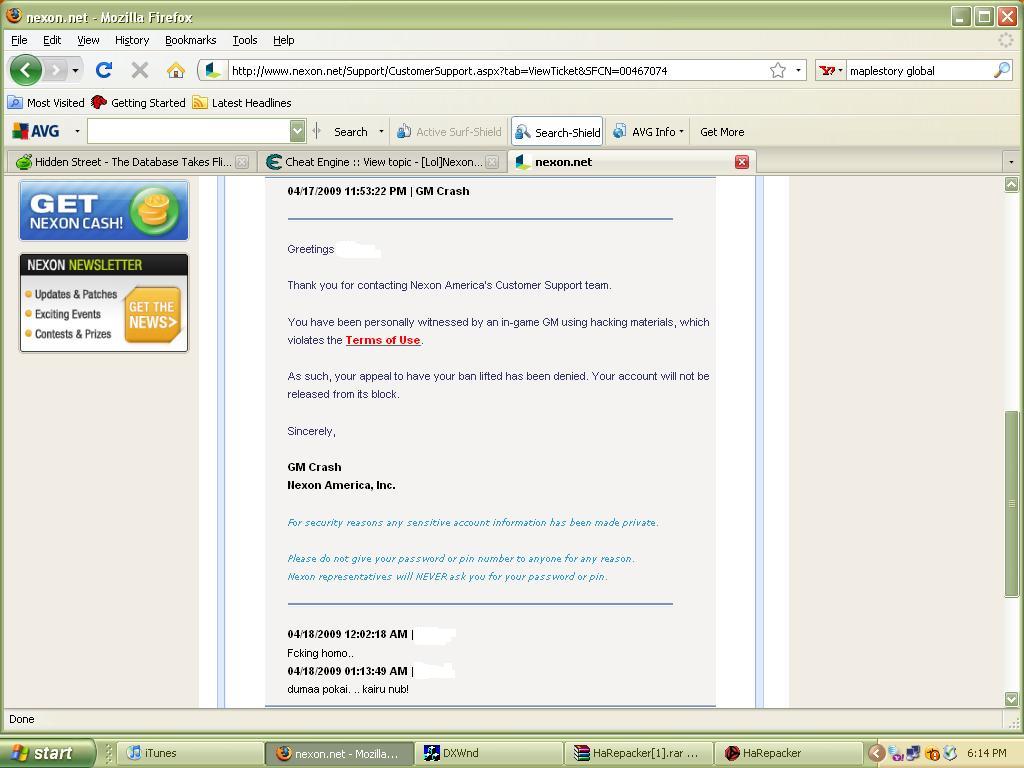Expand the AVG search field dropdown
1024x768 pixels.
click(x=297, y=131)
